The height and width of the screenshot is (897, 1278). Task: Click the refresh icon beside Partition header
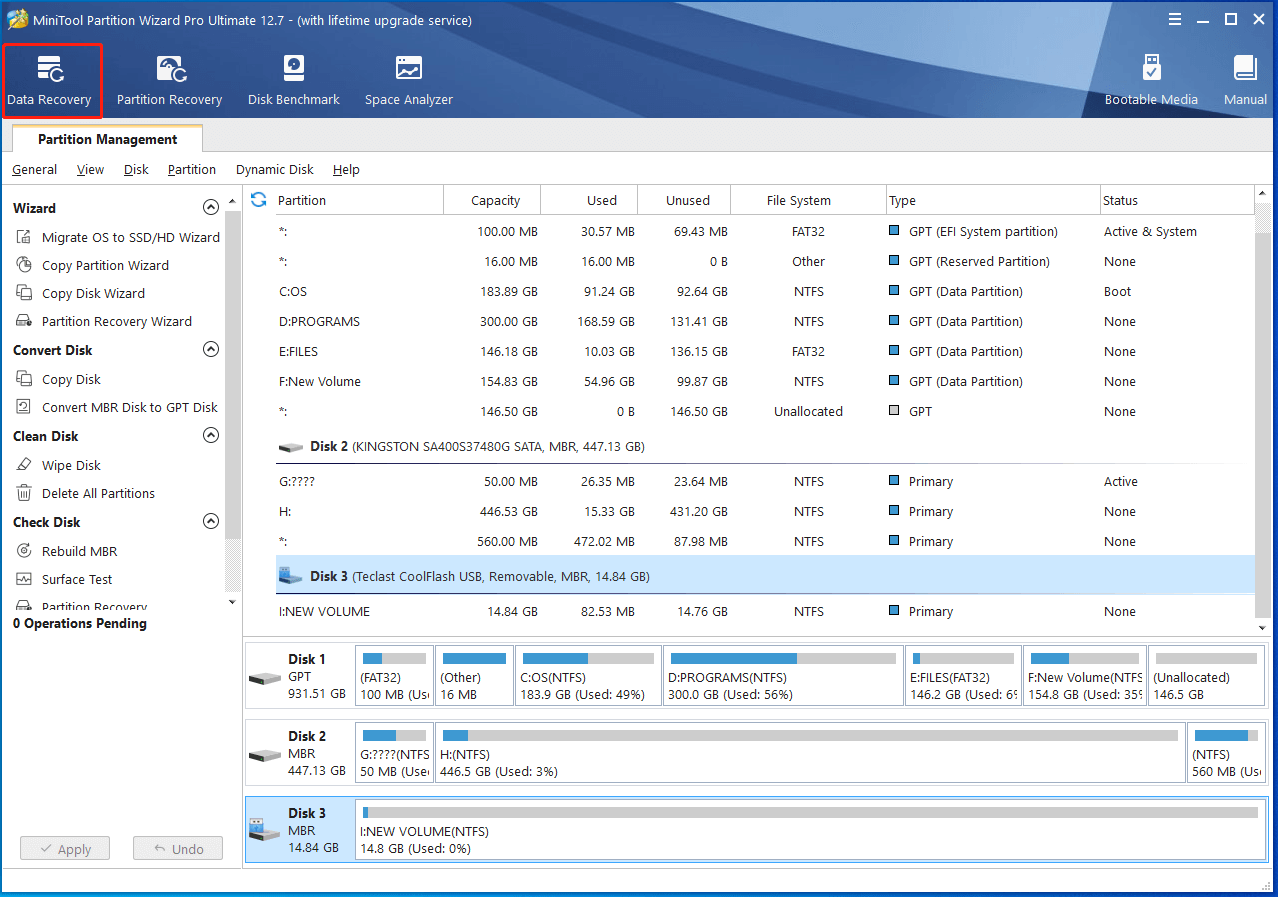tap(259, 200)
